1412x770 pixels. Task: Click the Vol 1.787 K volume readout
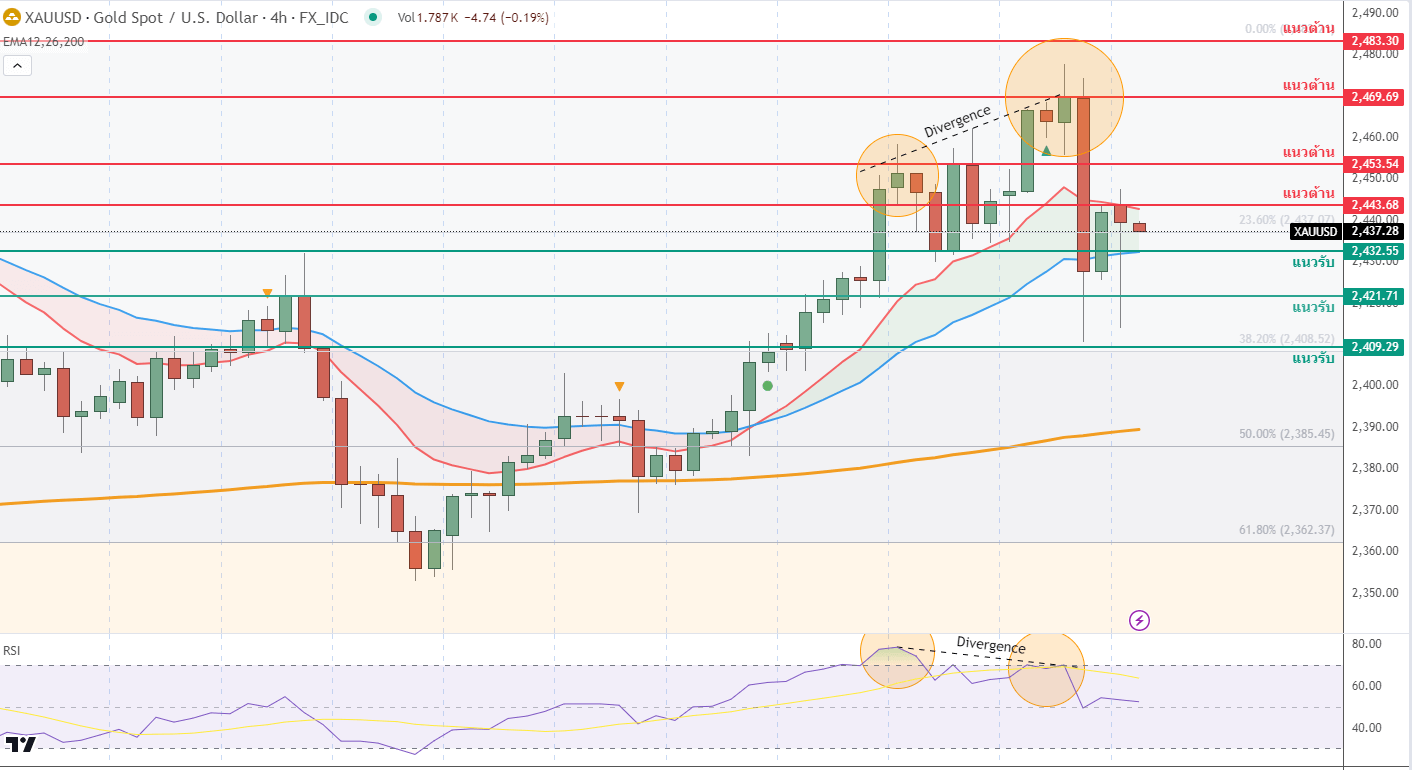click(428, 18)
